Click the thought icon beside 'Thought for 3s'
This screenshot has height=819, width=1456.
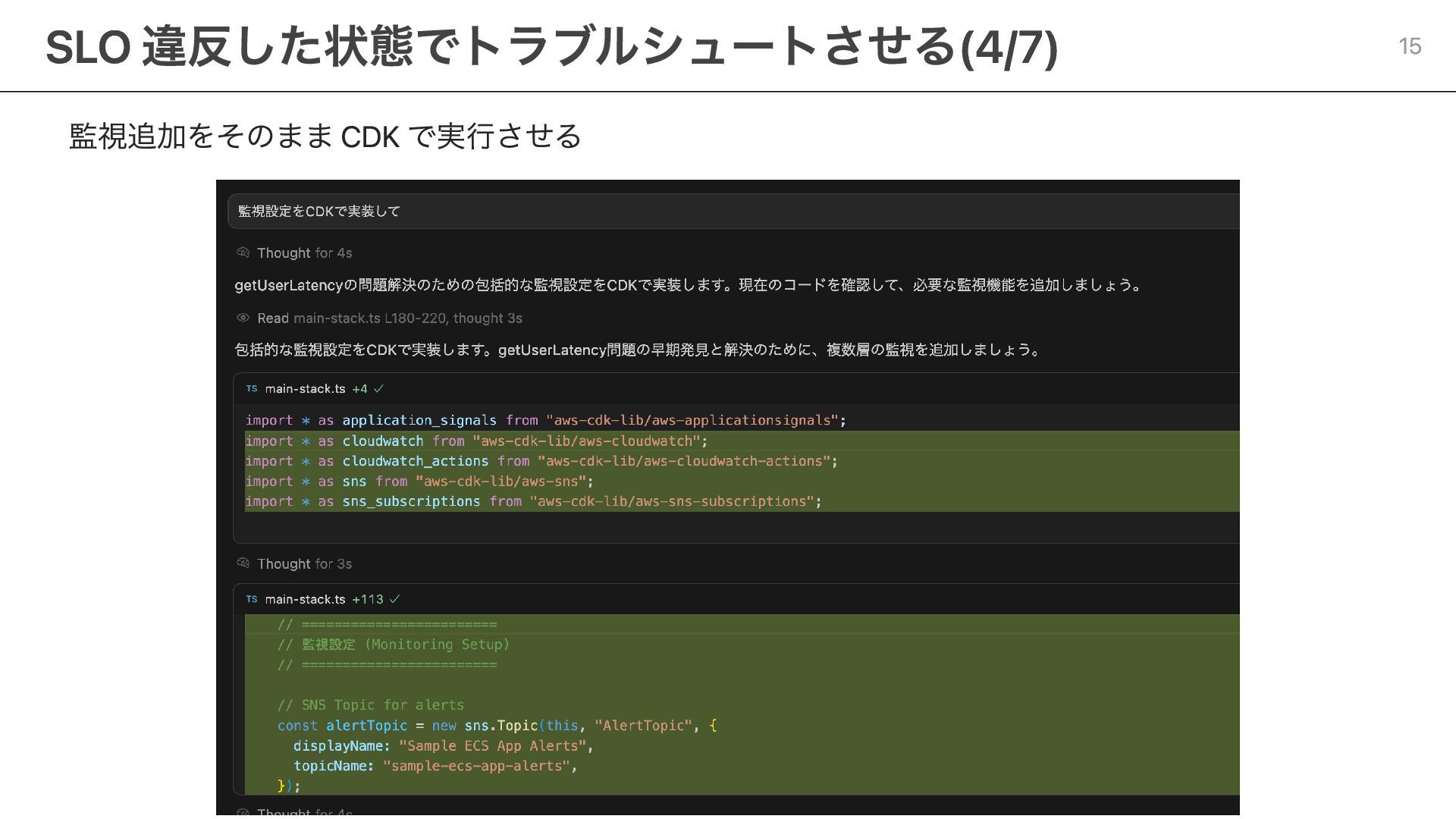[243, 563]
